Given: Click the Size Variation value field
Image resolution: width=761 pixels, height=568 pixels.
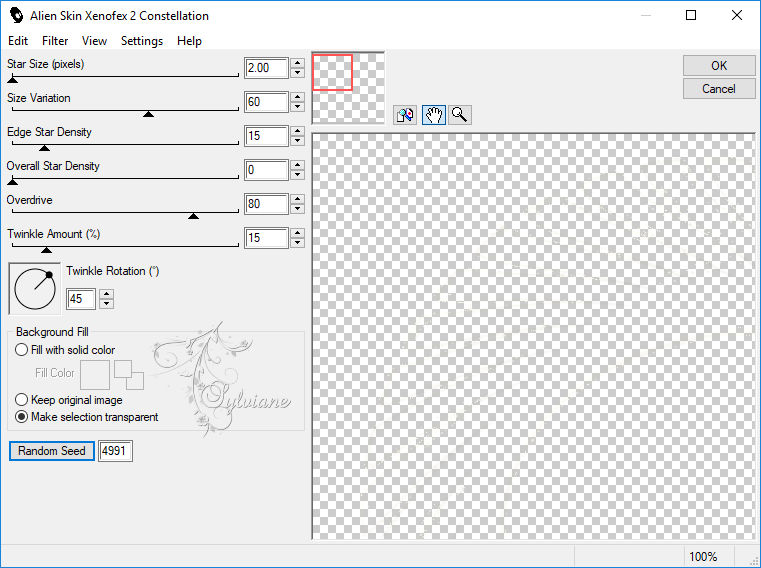Looking at the screenshot, I should tap(266, 102).
